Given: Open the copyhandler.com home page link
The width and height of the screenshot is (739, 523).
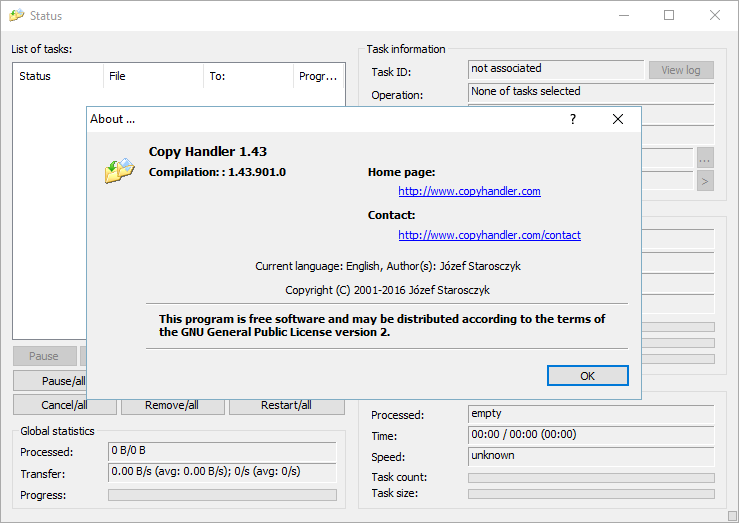Looking at the screenshot, I should pyautogui.click(x=469, y=191).
